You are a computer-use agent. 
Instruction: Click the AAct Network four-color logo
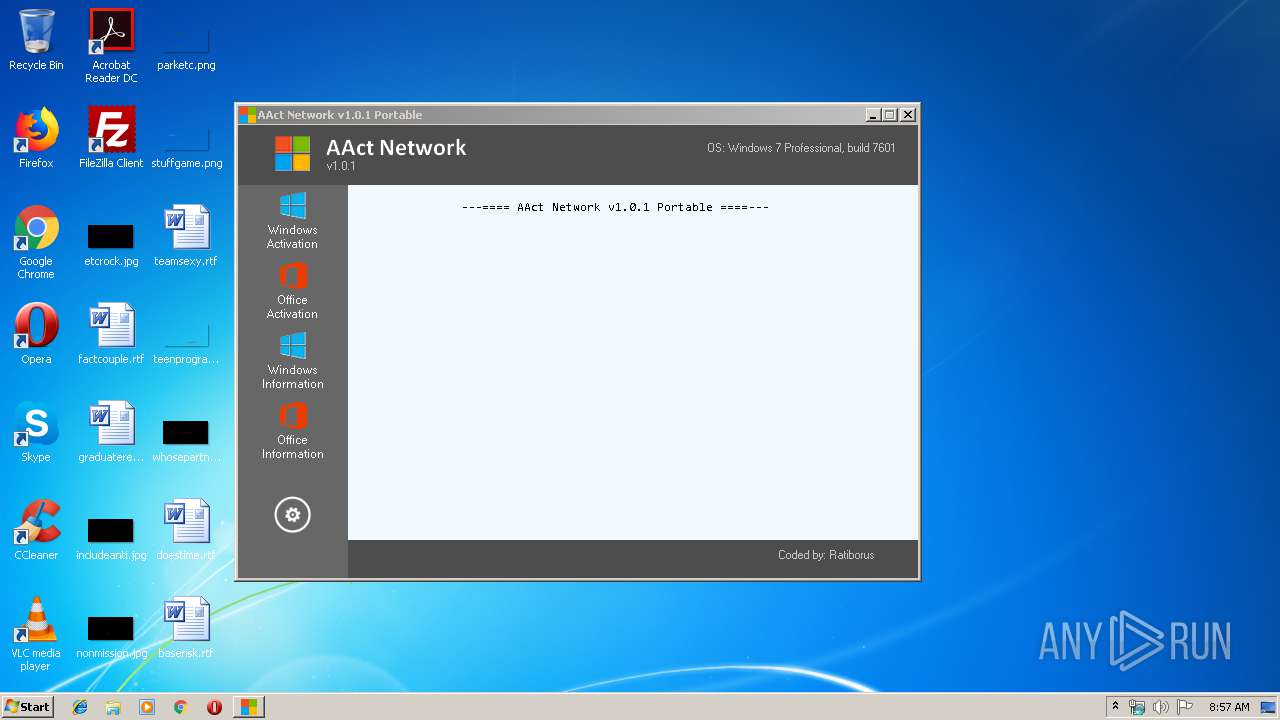[292, 154]
